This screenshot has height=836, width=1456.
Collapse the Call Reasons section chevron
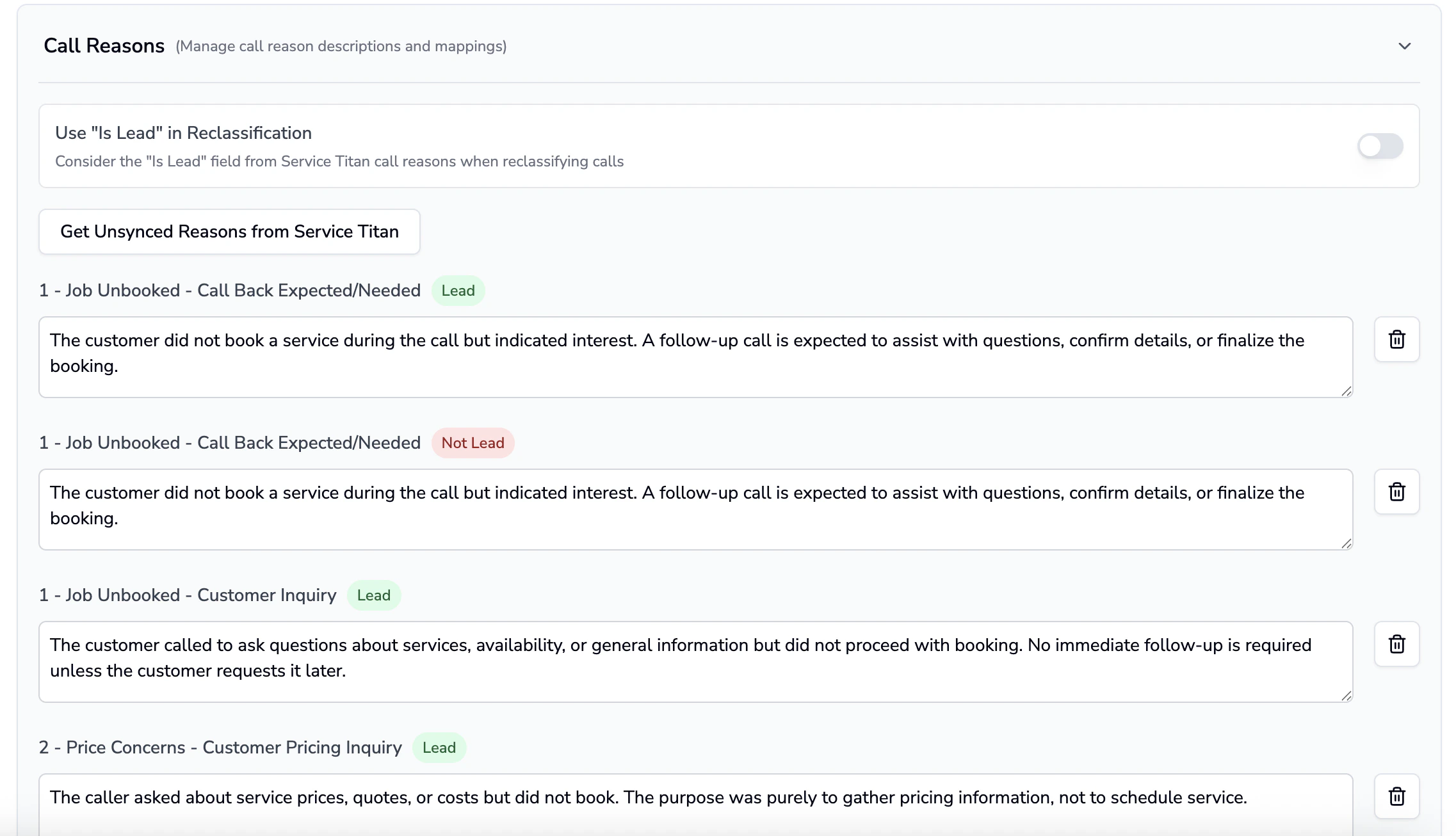[x=1404, y=46]
